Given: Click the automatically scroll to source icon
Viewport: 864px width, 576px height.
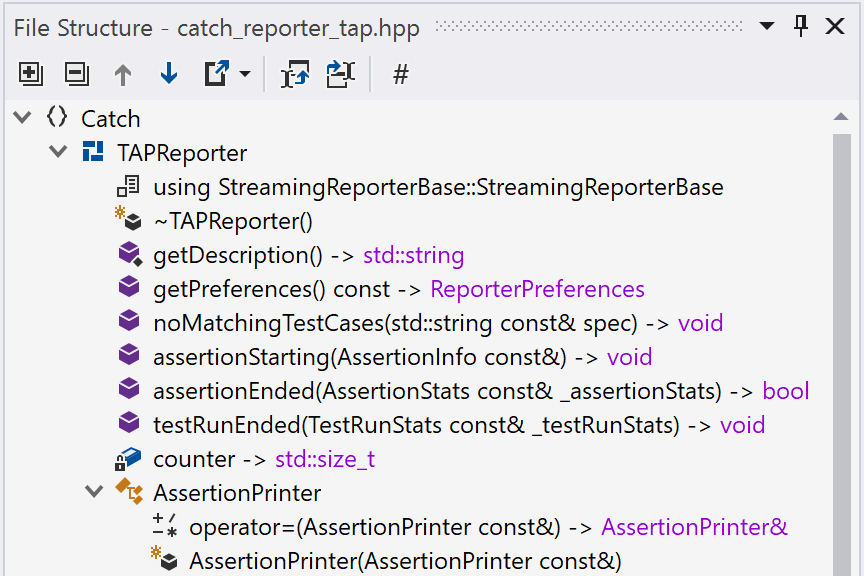Looking at the screenshot, I should (x=340, y=74).
